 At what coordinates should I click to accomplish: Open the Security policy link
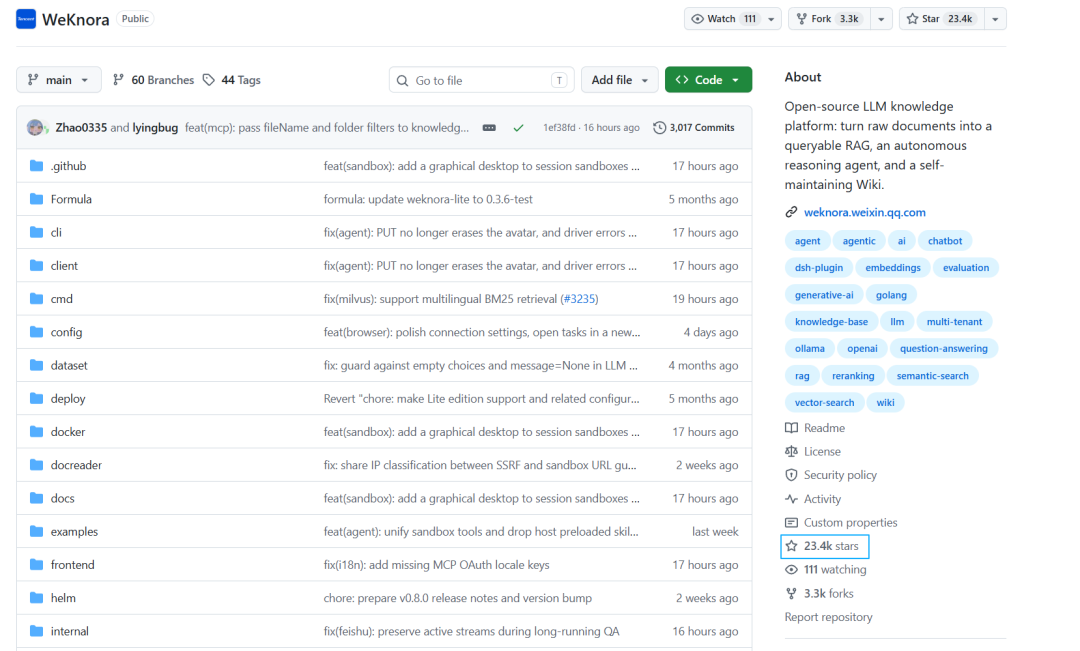click(840, 475)
